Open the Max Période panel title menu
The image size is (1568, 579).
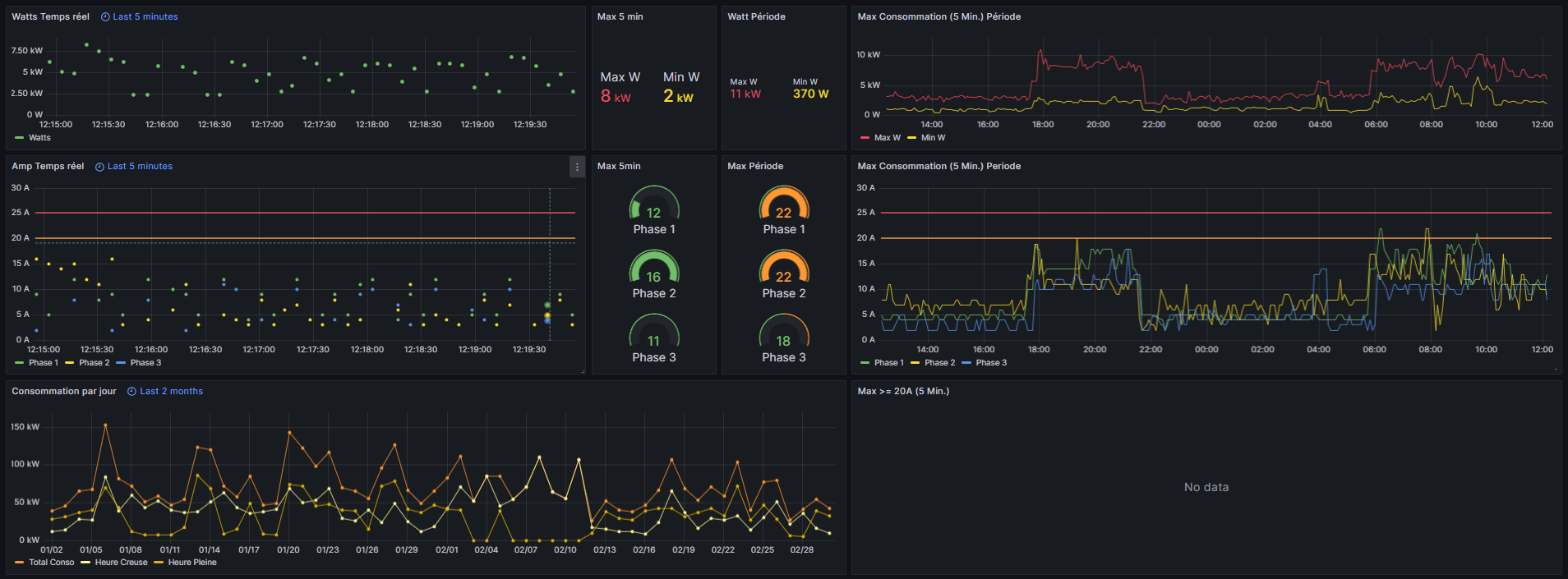[x=755, y=166]
